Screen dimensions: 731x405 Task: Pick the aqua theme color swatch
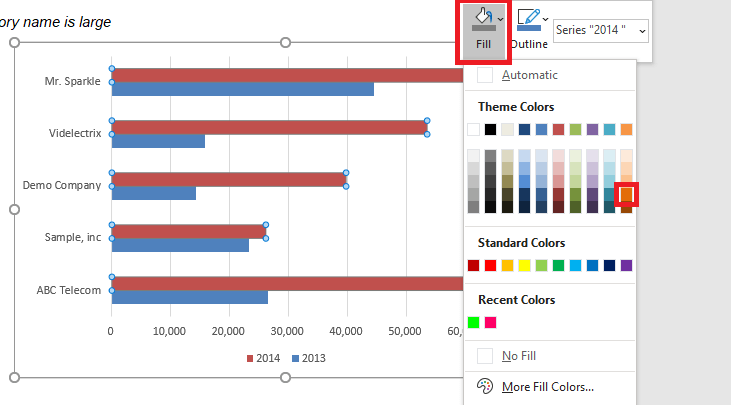pos(609,130)
